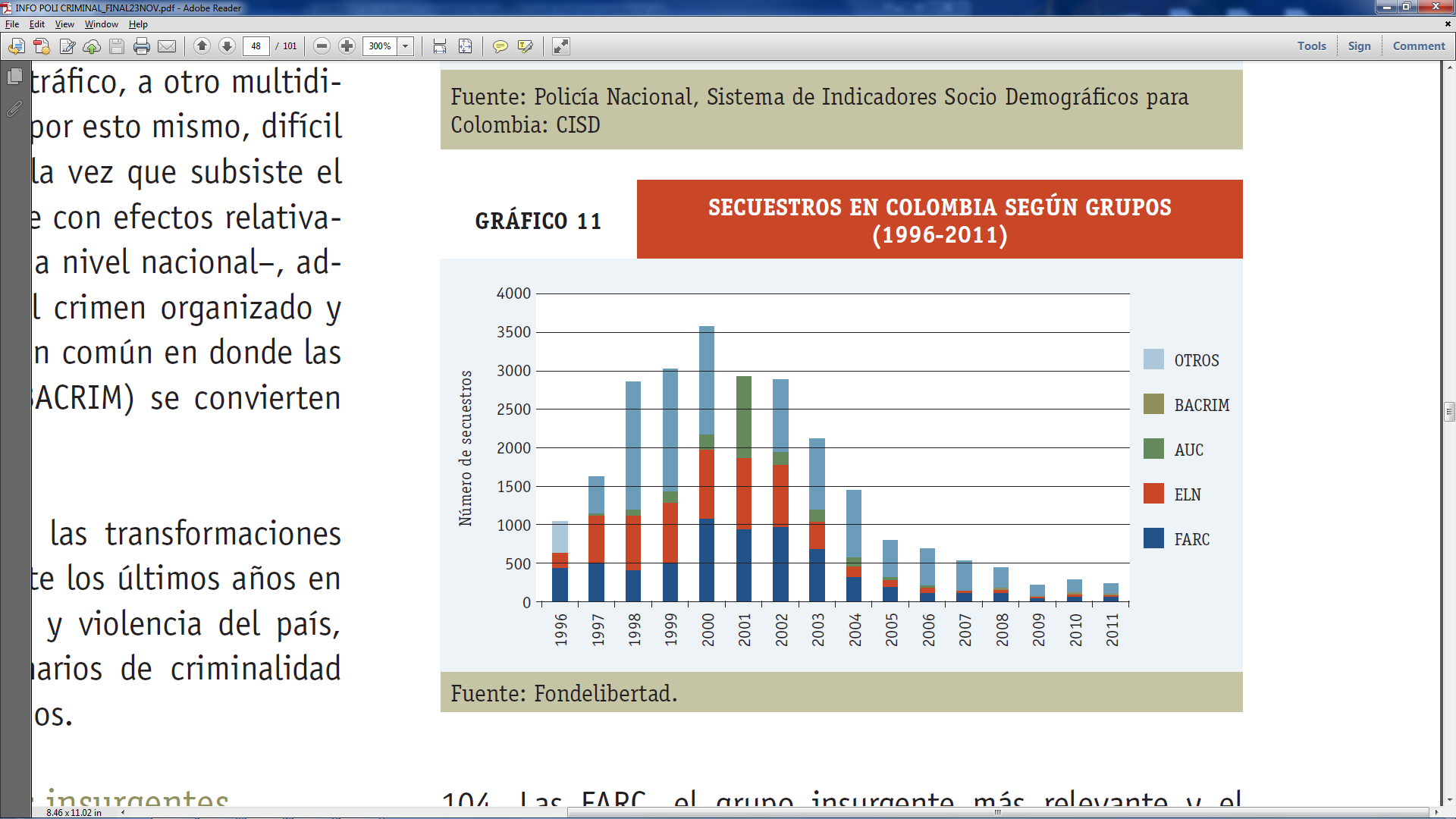Click the FARC legend color swatch
The width and height of the screenshot is (1456, 819).
tap(1153, 538)
